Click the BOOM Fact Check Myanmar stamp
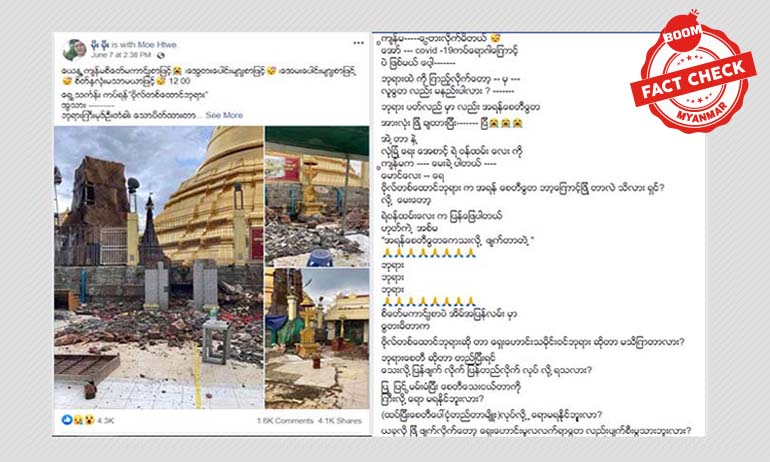The width and height of the screenshot is (770, 462). [x=693, y=73]
